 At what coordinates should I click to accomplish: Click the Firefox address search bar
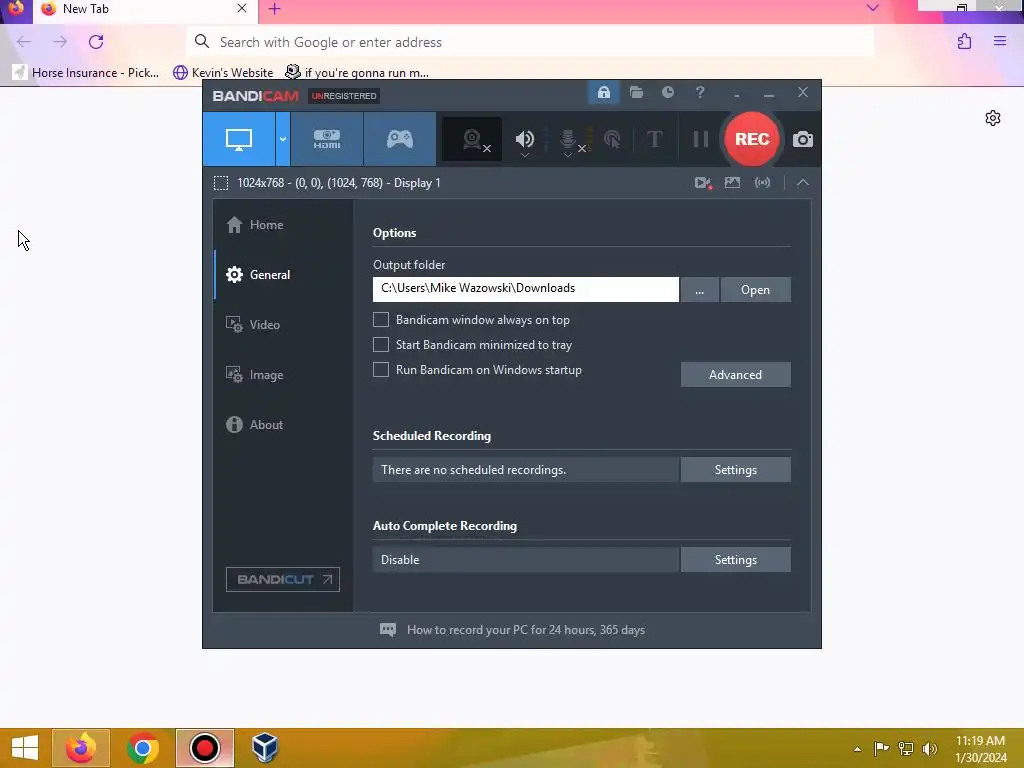point(530,42)
